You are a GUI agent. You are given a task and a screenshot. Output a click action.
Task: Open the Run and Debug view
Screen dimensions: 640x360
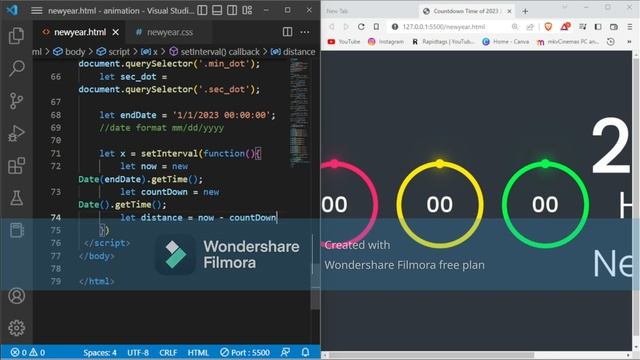click(x=16, y=133)
